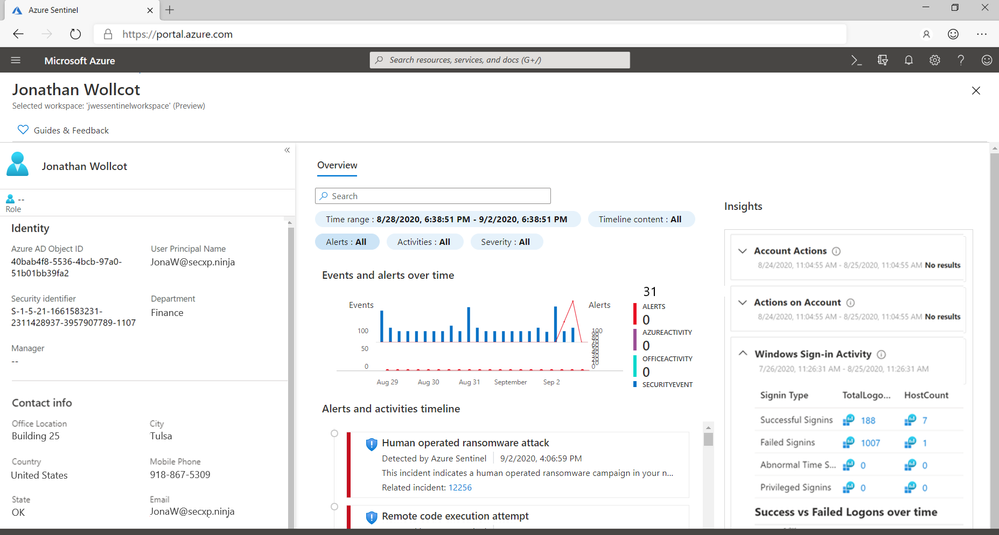Click the Azure global search box
The height and width of the screenshot is (535, 999).
(x=500, y=60)
